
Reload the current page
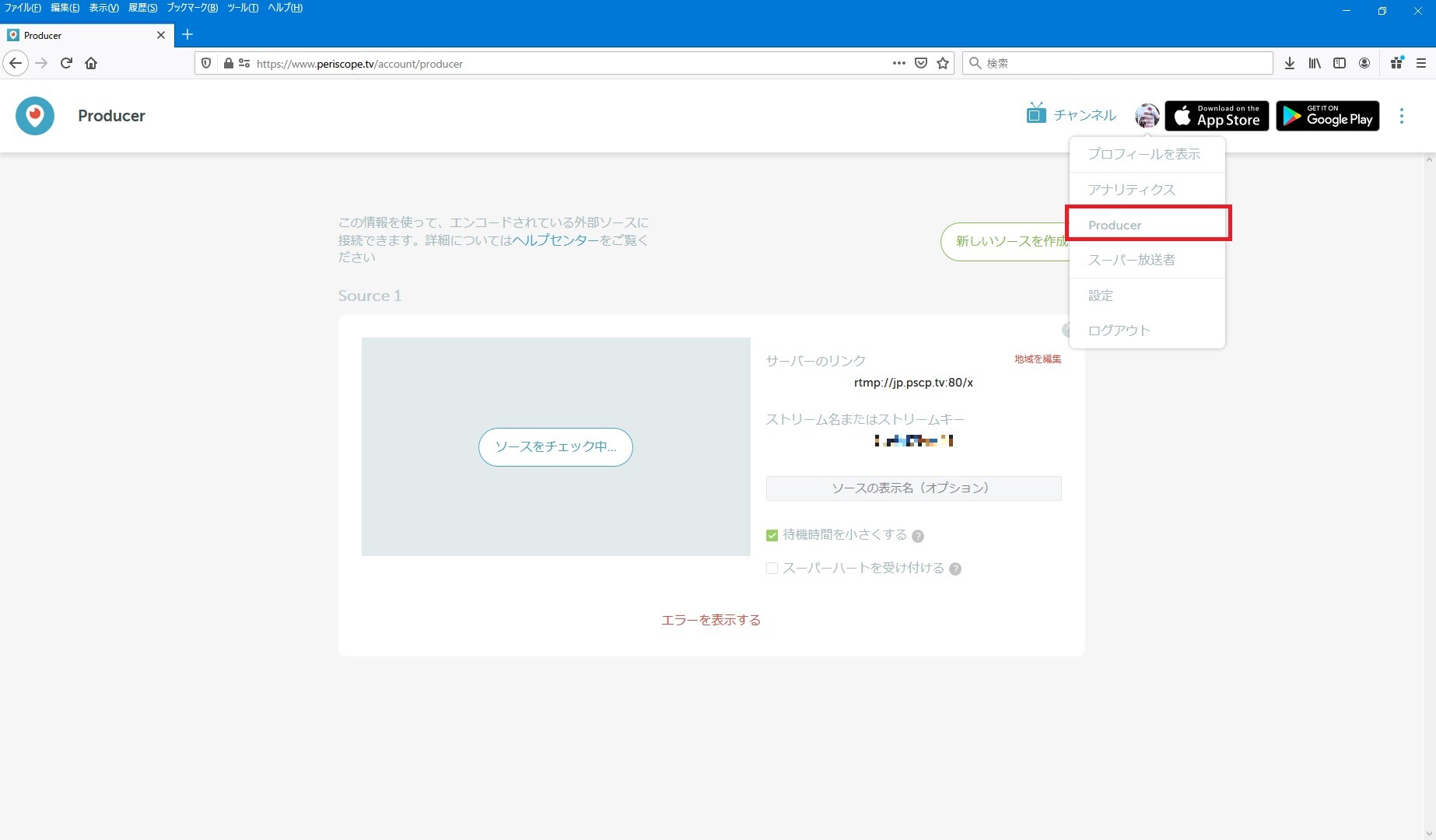click(x=66, y=63)
